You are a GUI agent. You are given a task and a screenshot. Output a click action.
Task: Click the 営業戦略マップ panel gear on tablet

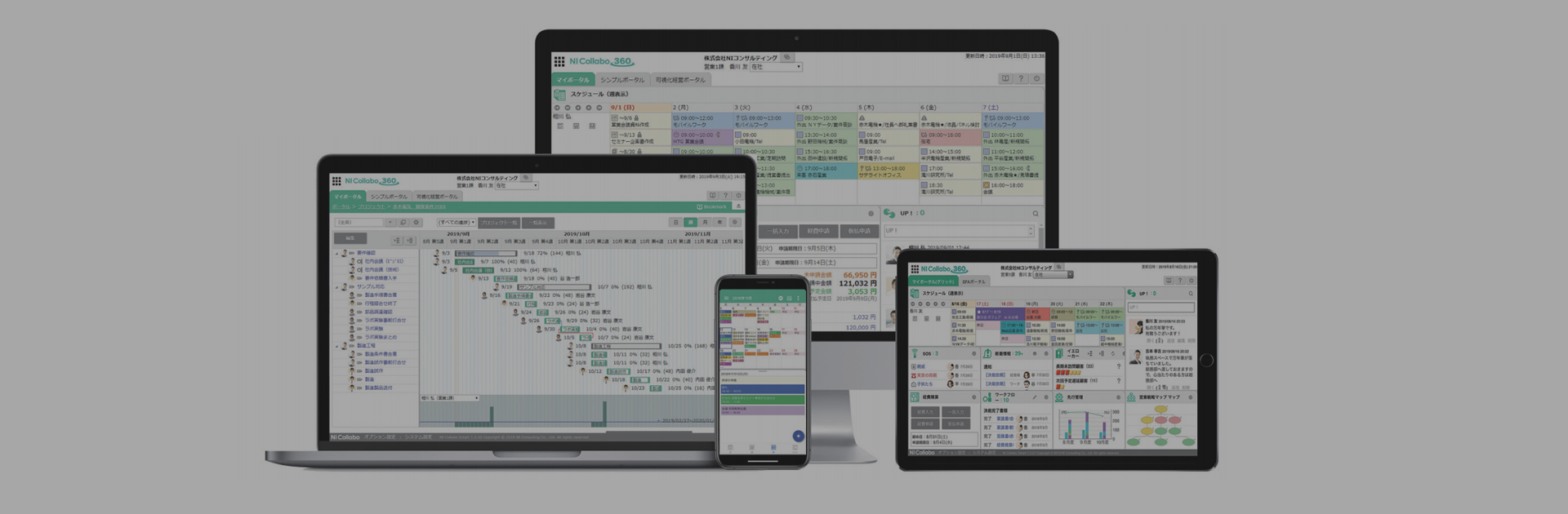click(x=1191, y=397)
